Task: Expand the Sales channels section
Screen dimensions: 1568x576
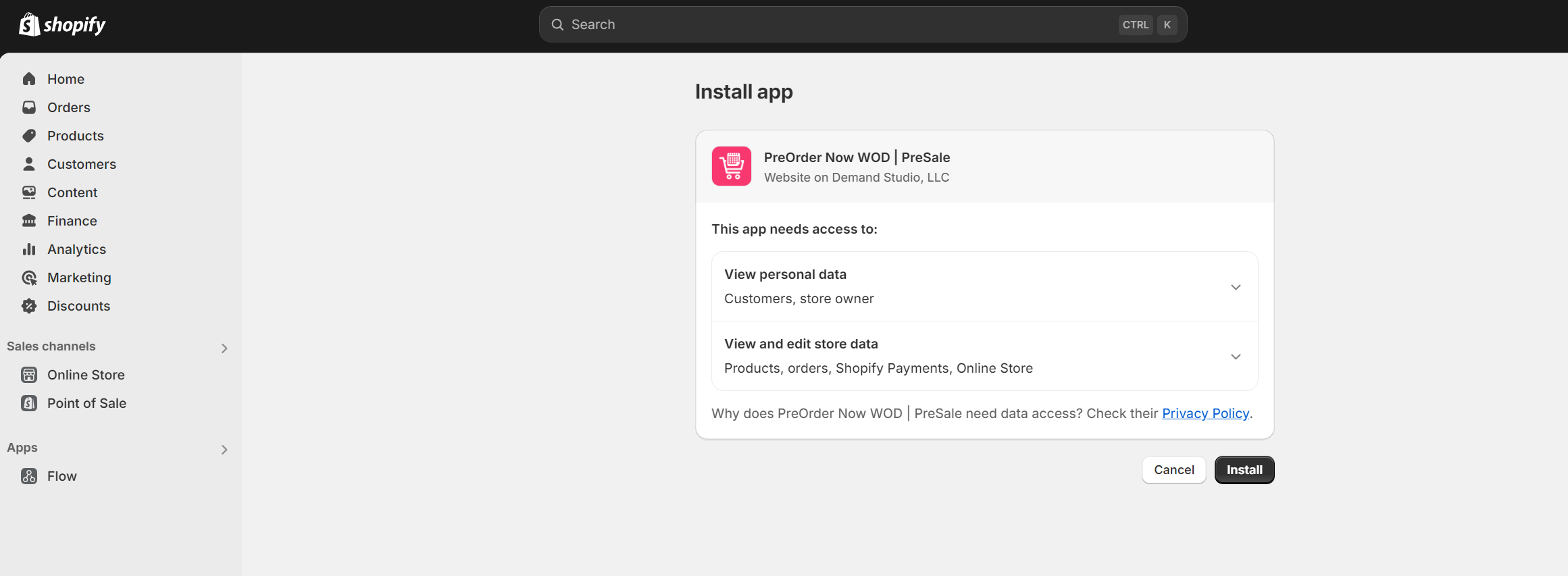Action: pyautogui.click(x=224, y=348)
